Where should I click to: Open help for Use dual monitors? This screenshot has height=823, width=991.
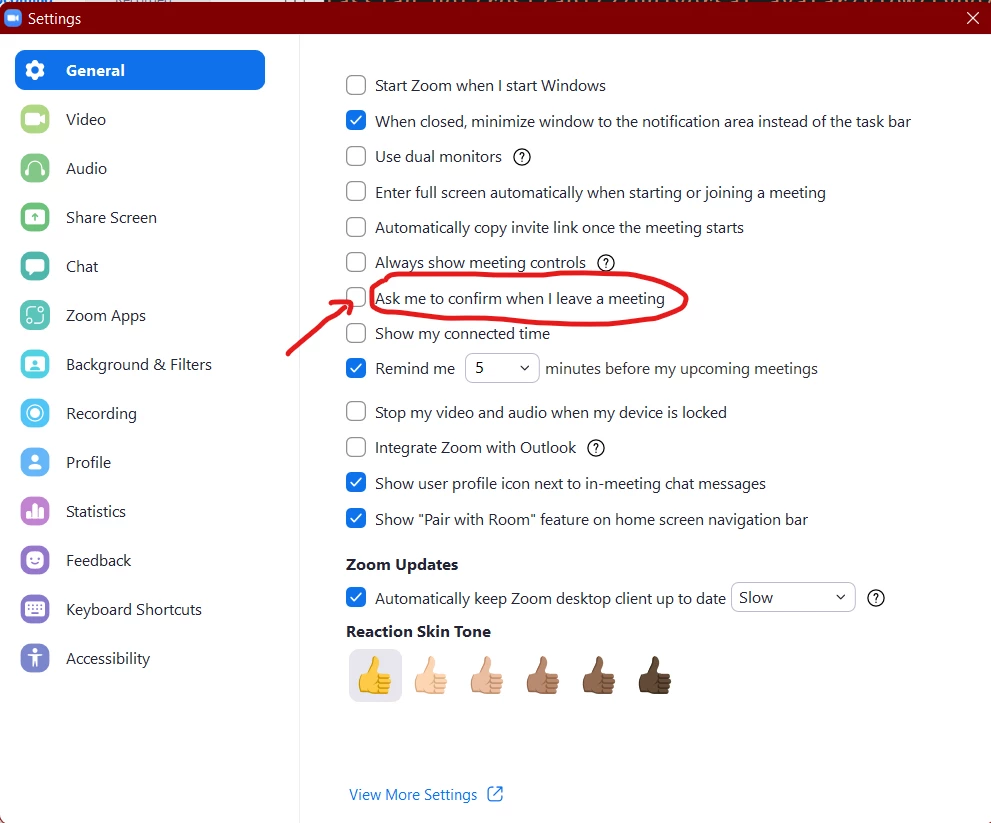click(x=521, y=157)
